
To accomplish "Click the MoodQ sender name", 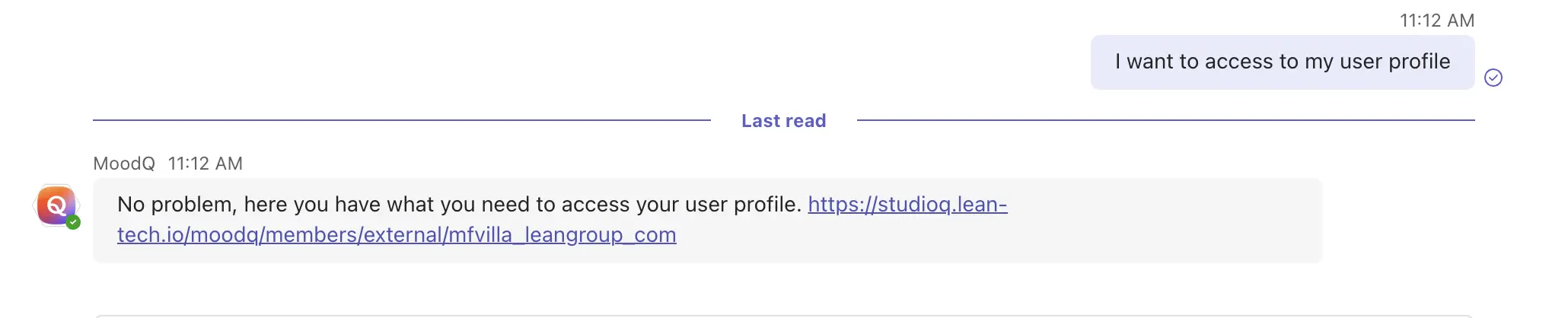I will coord(124,164).
